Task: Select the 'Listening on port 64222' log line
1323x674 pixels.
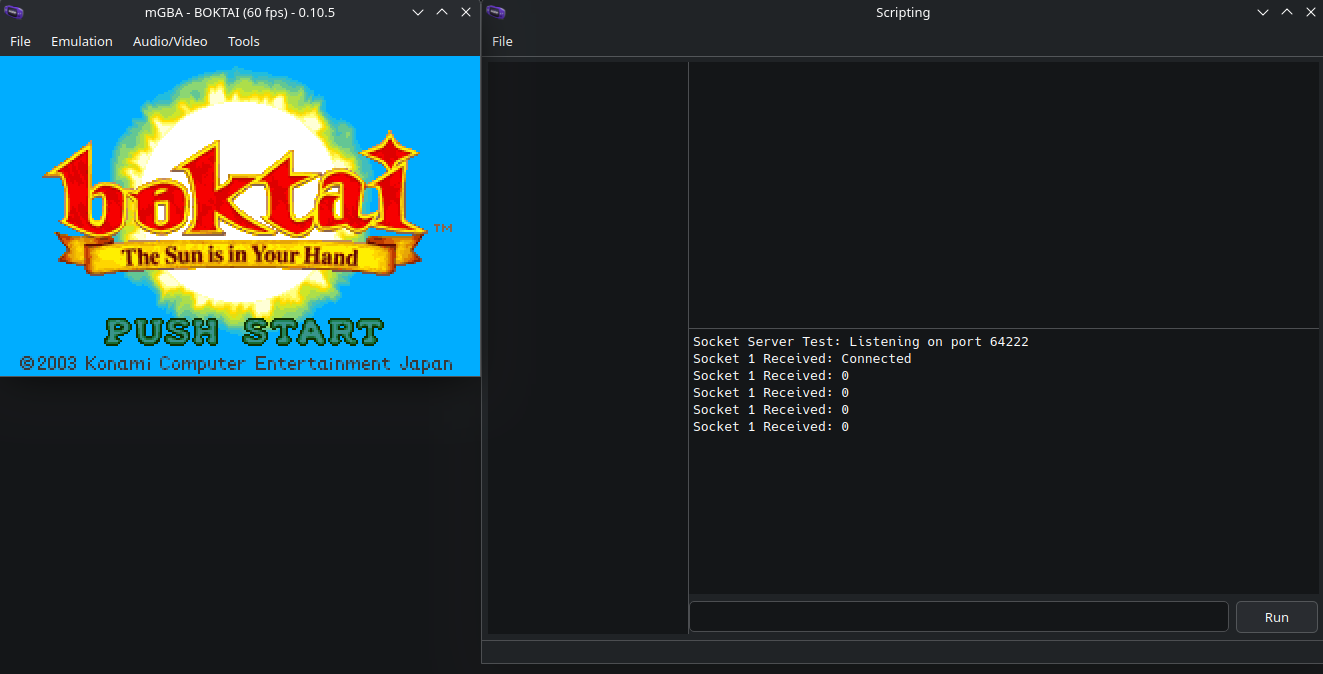Action: click(x=860, y=342)
